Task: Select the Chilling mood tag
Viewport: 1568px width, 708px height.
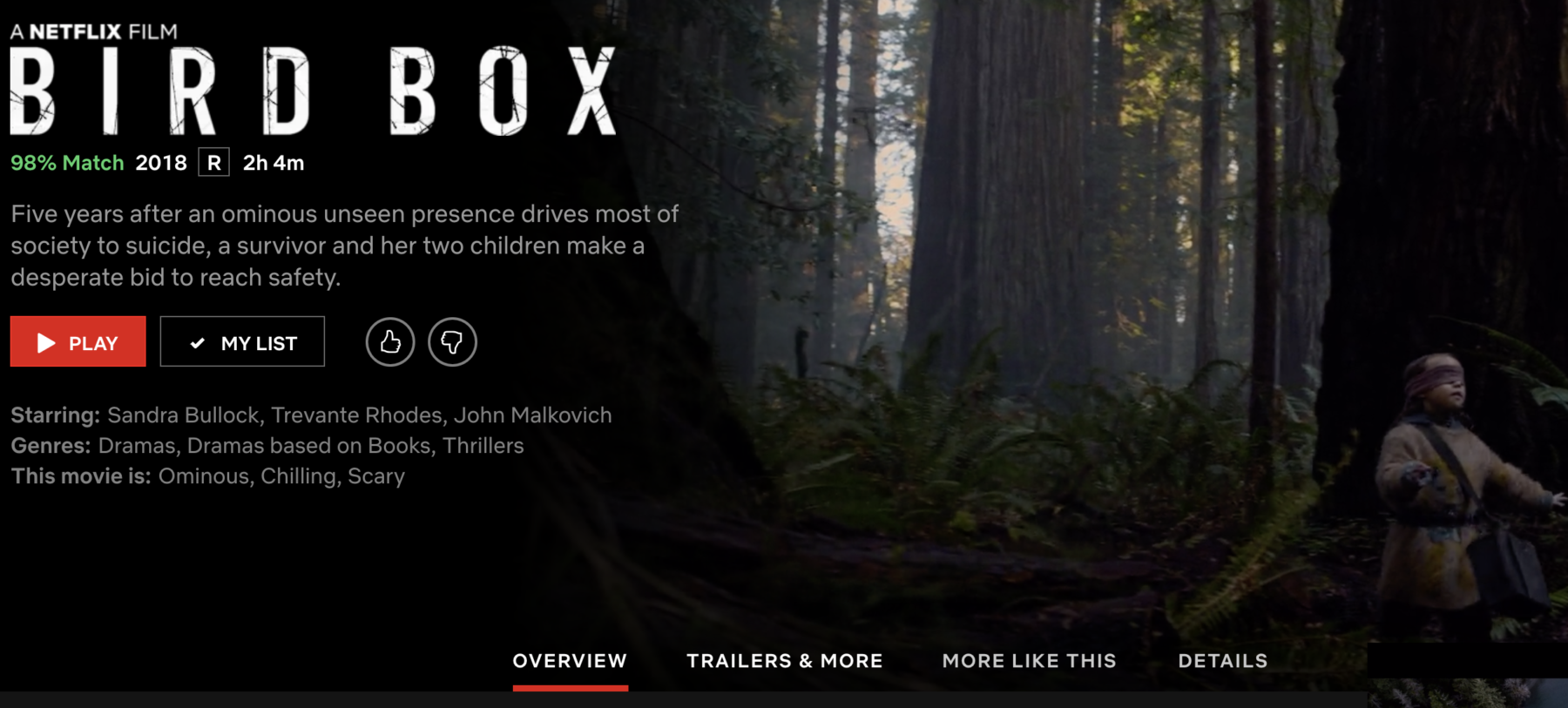Action: point(298,476)
